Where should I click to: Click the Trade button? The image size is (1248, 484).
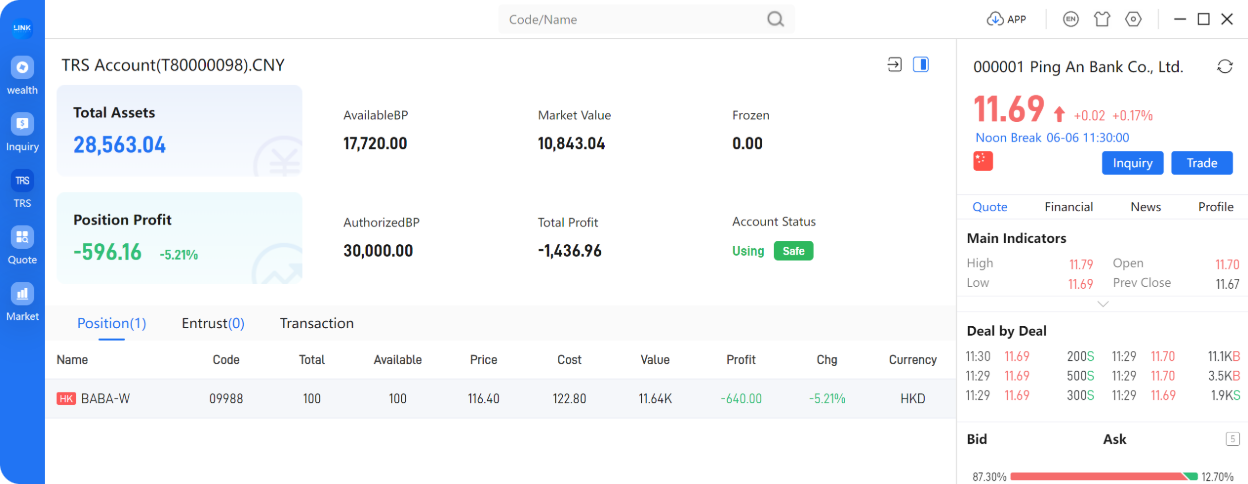1202,163
